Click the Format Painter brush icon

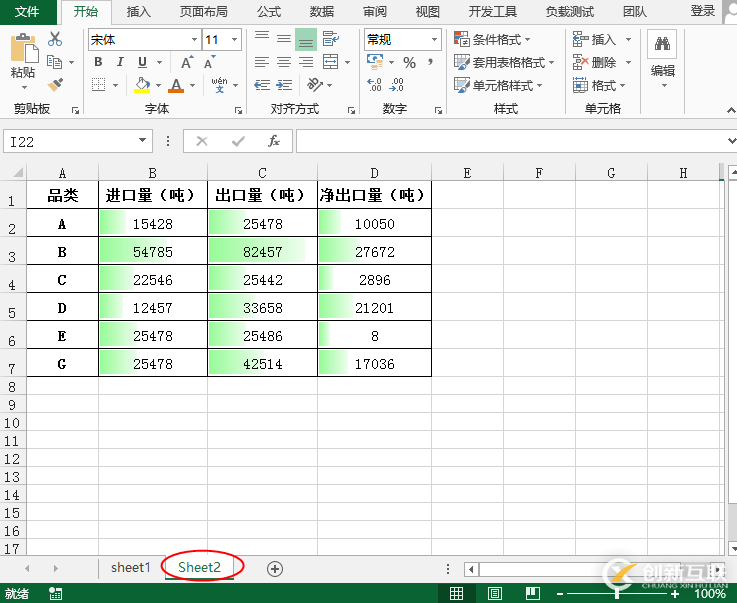click(x=55, y=85)
